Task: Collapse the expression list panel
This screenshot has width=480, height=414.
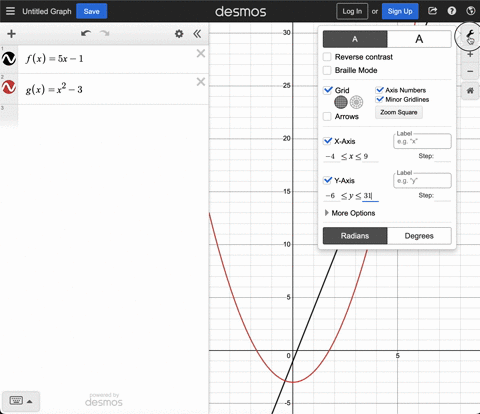Action: (x=197, y=34)
